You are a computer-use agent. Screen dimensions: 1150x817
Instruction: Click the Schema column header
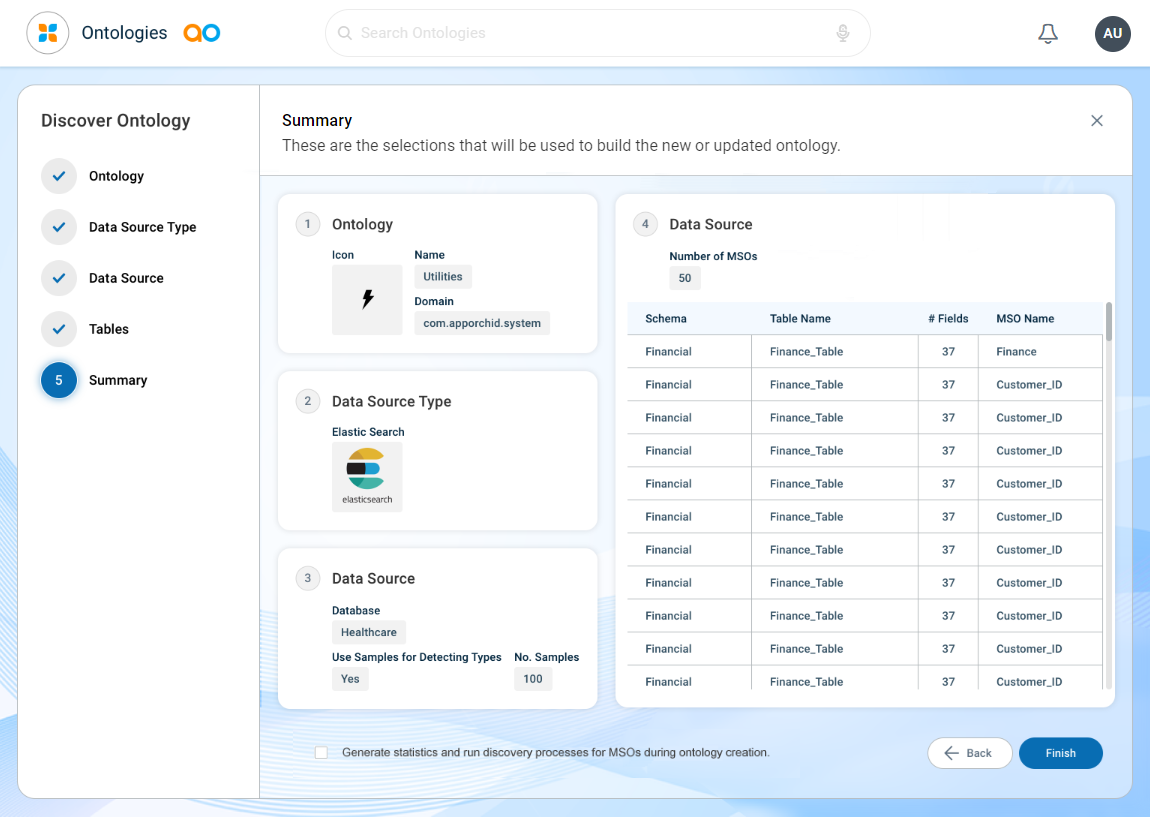coord(666,319)
